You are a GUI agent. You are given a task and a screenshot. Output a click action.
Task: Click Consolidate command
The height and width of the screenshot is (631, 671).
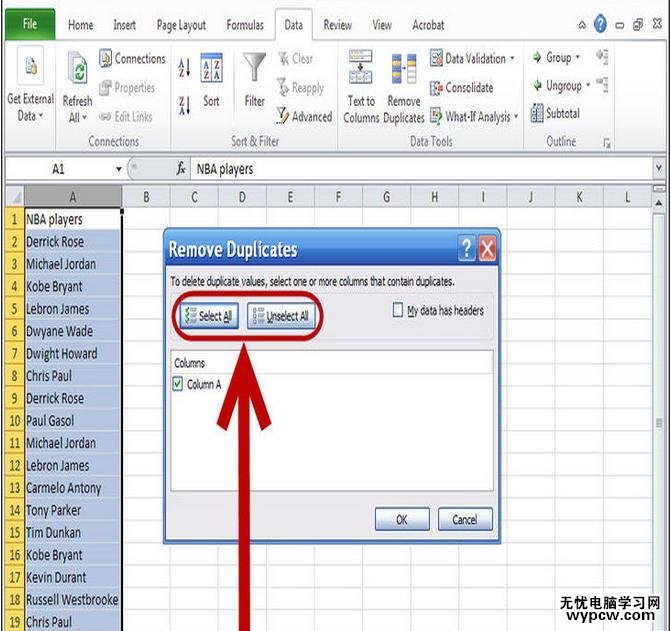462,88
